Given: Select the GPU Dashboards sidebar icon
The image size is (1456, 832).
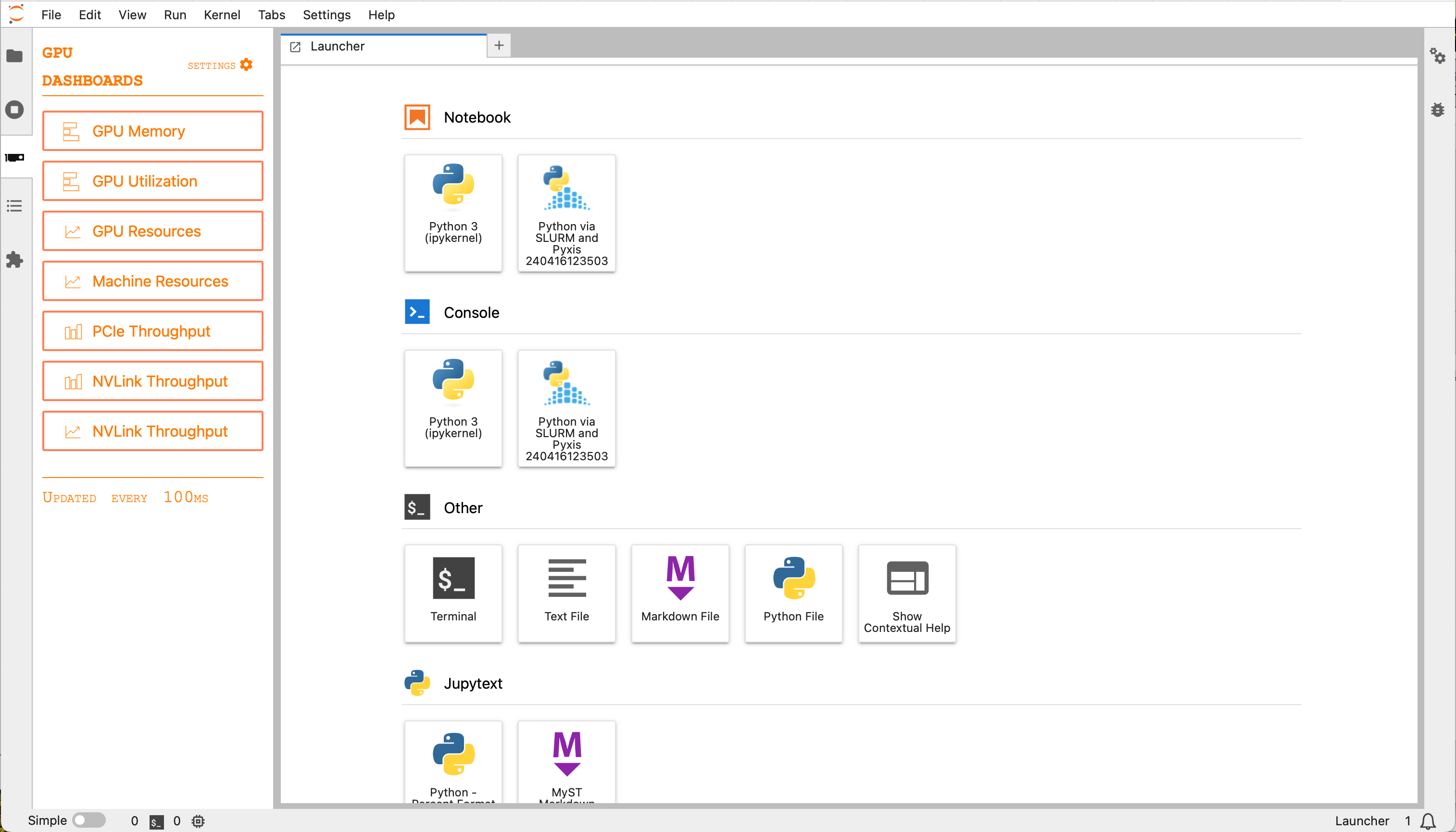Looking at the screenshot, I should [x=15, y=157].
